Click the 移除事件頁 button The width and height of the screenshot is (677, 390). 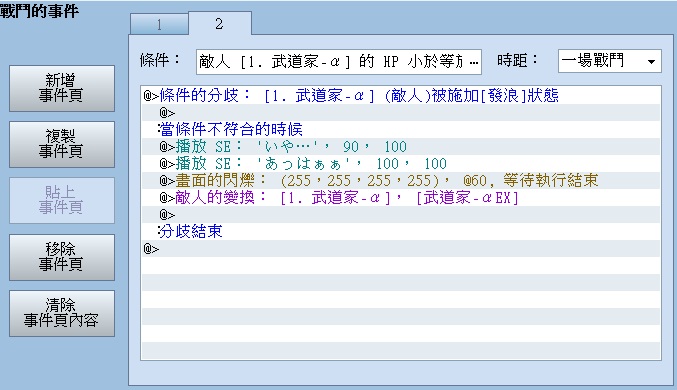pos(62,257)
